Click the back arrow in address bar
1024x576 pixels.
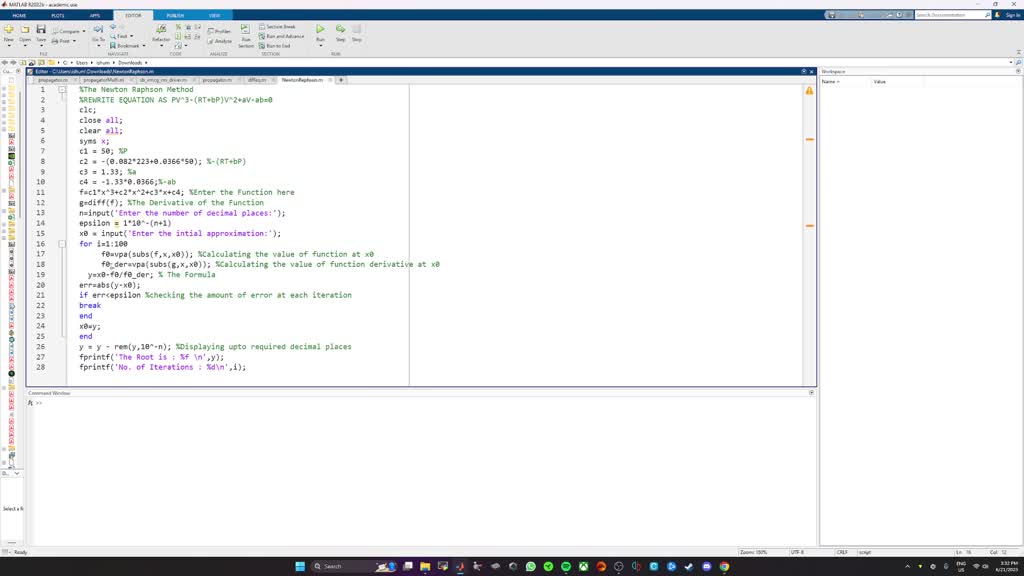[5, 63]
